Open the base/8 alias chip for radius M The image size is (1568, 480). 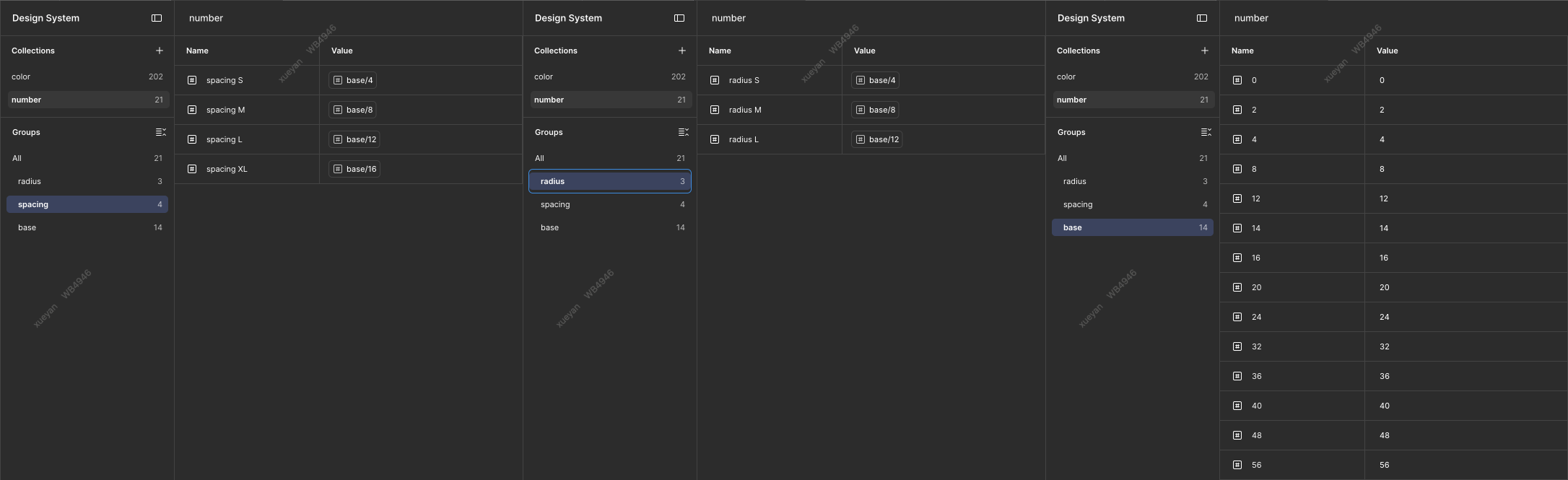click(x=876, y=110)
